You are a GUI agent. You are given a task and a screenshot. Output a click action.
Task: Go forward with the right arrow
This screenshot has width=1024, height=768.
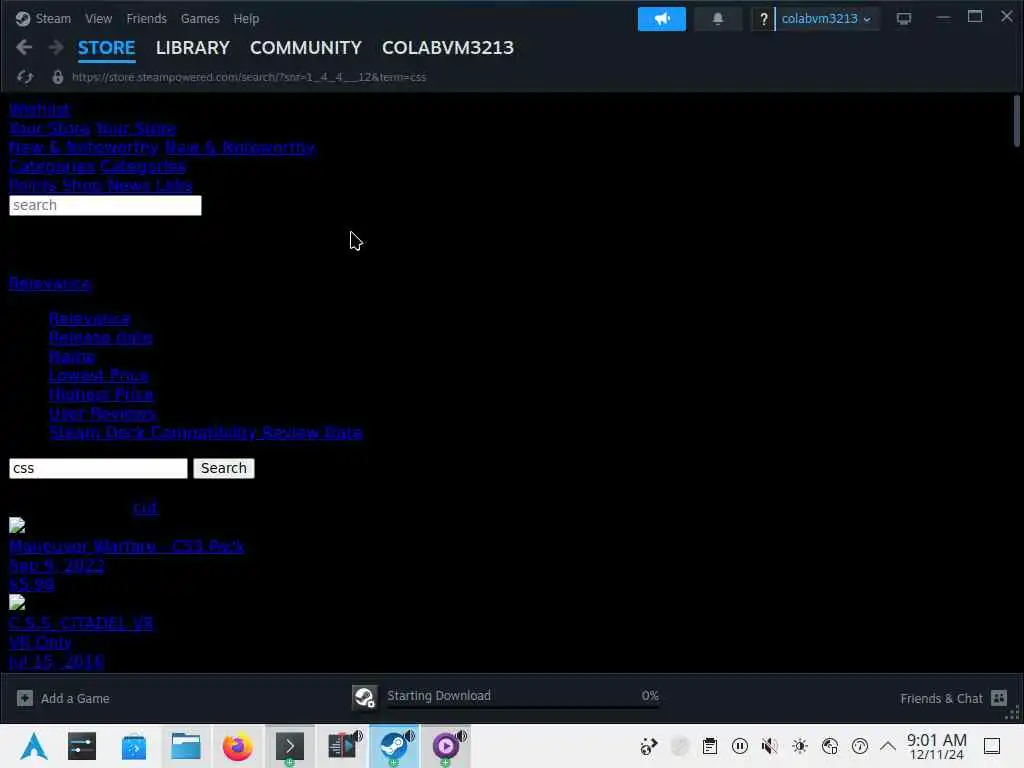pyautogui.click(x=56, y=47)
